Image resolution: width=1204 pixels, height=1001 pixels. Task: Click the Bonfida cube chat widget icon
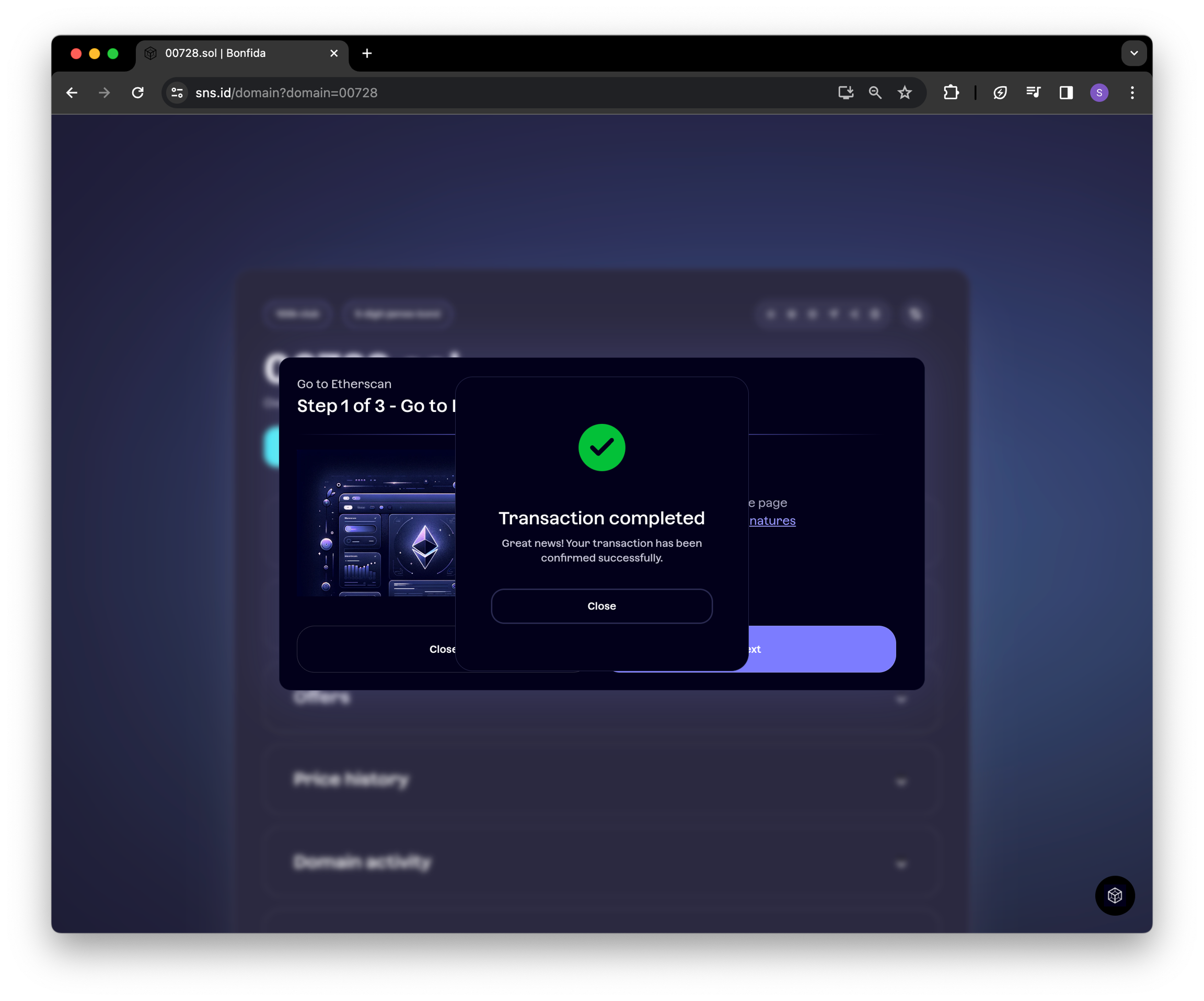click(x=1114, y=895)
